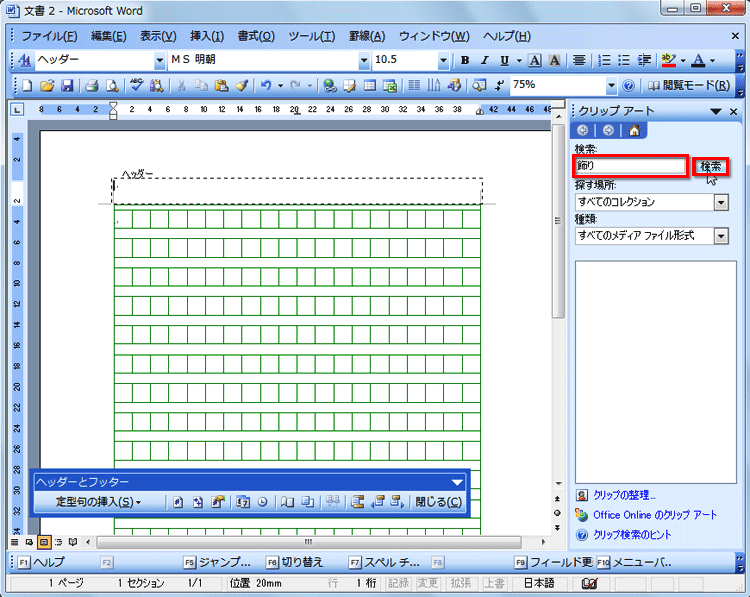
Task: Open Tables and Borders pencil icon
Action: coord(350,86)
